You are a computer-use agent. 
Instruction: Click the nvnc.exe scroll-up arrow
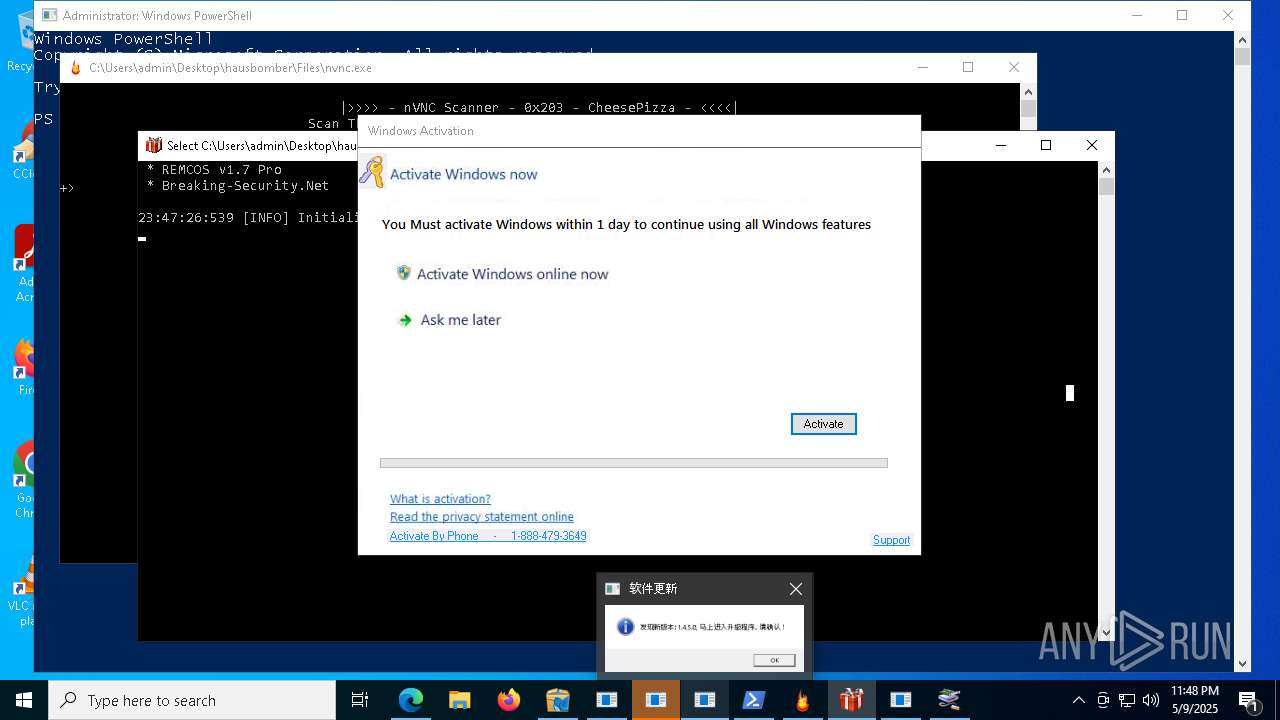(x=1028, y=91)
